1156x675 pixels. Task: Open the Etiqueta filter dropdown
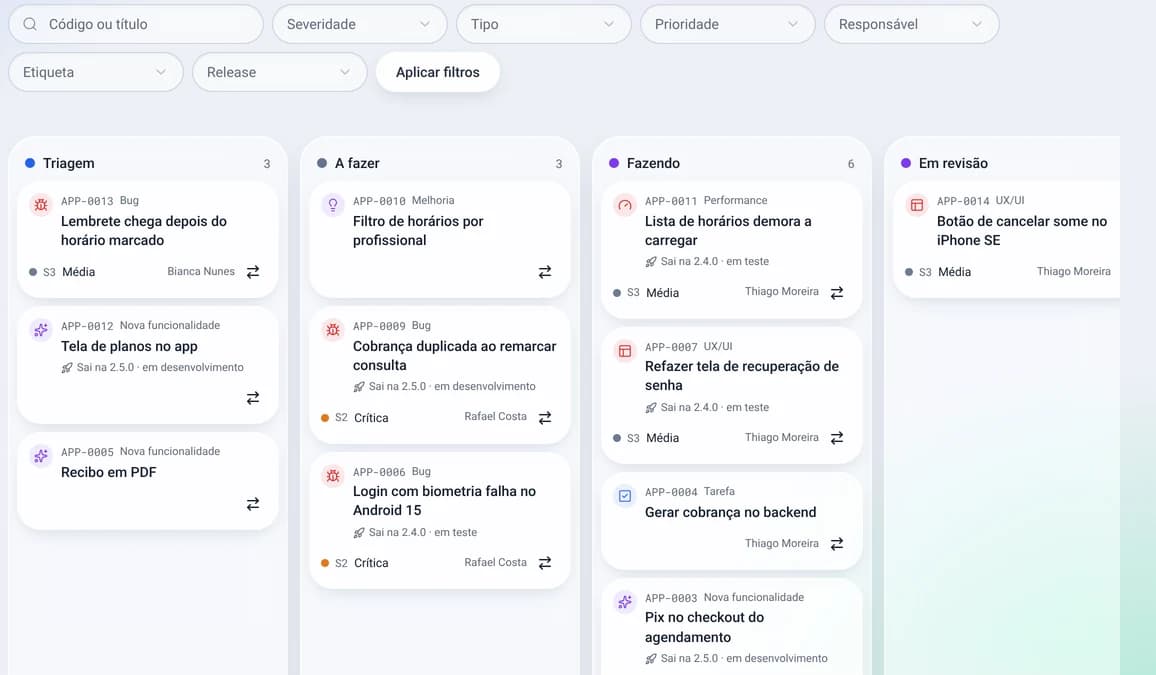tap(96, 72)
